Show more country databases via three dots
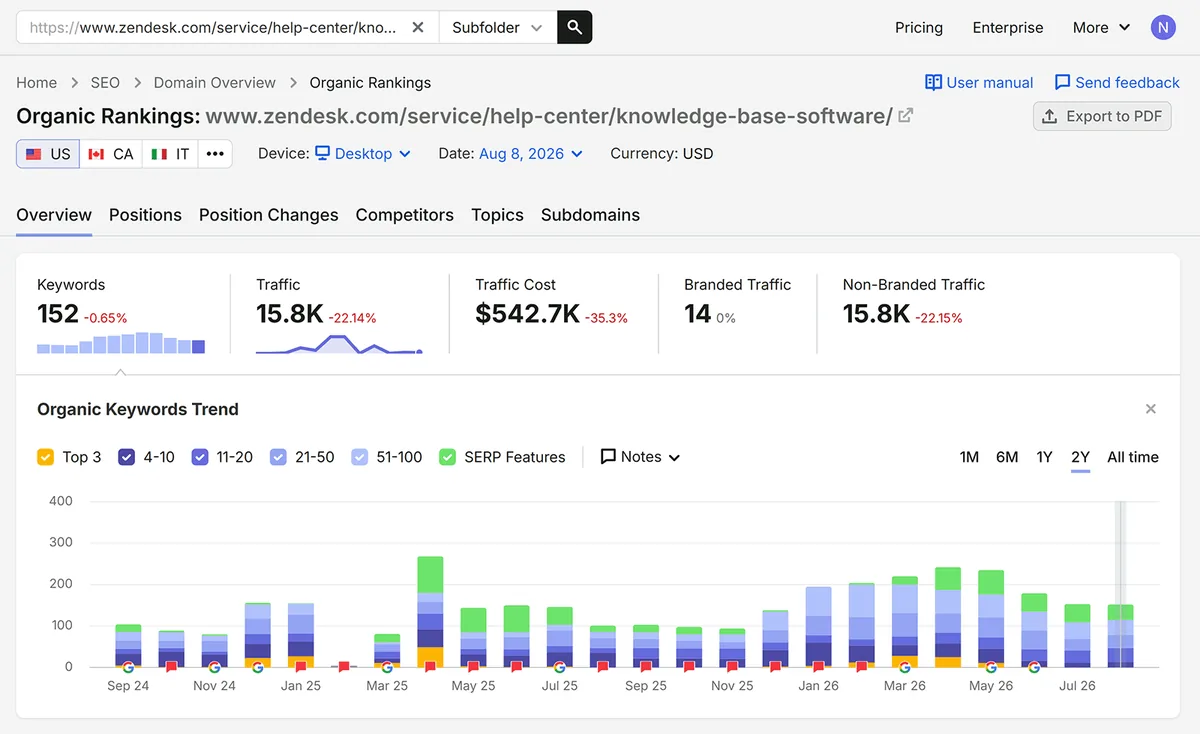The width and height of the screenshot is (1200, 734). pyautogui.click(x=215, y=154)
